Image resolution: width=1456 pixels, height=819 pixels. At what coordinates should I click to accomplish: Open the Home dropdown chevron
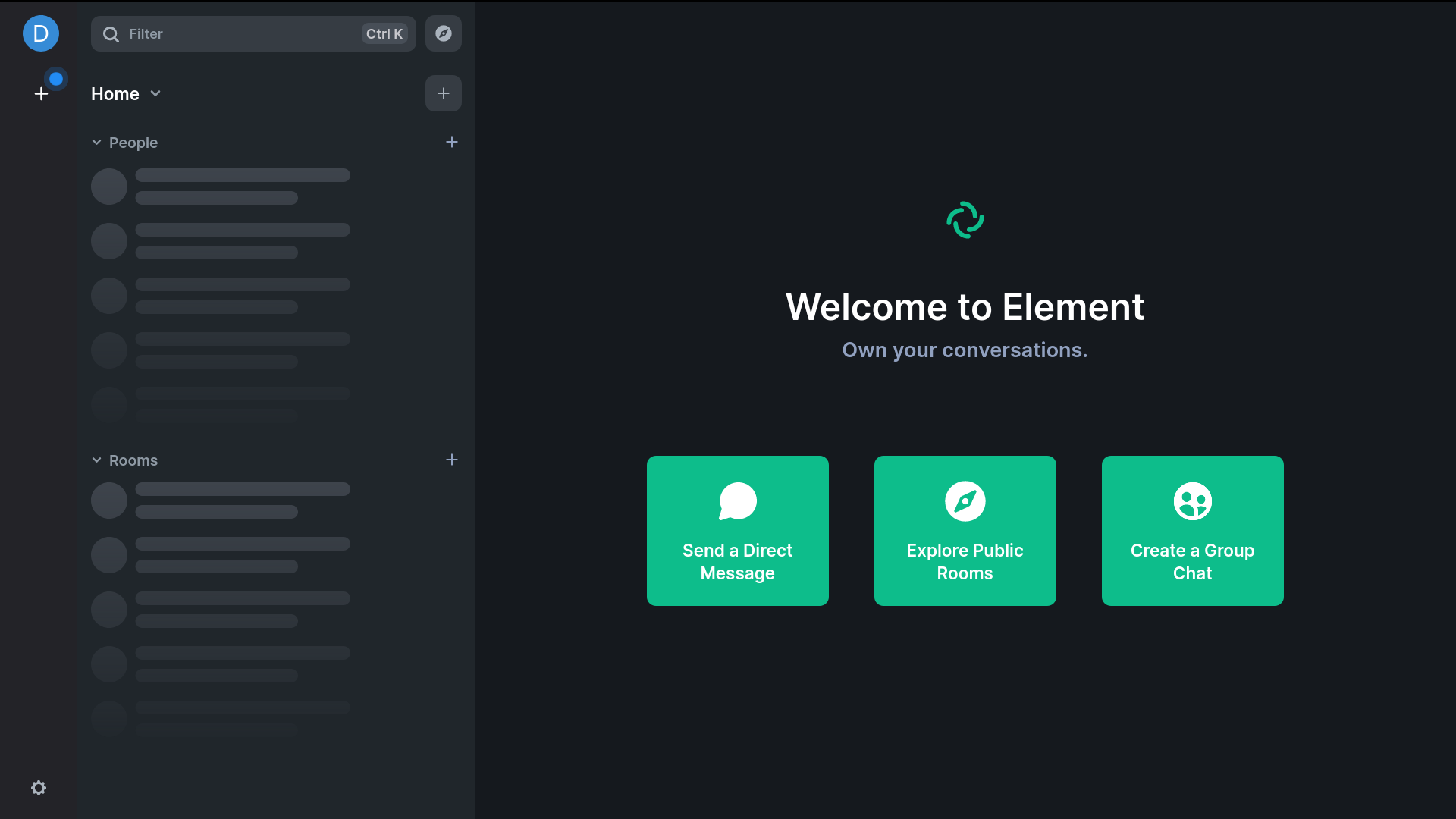click(155, 93)
